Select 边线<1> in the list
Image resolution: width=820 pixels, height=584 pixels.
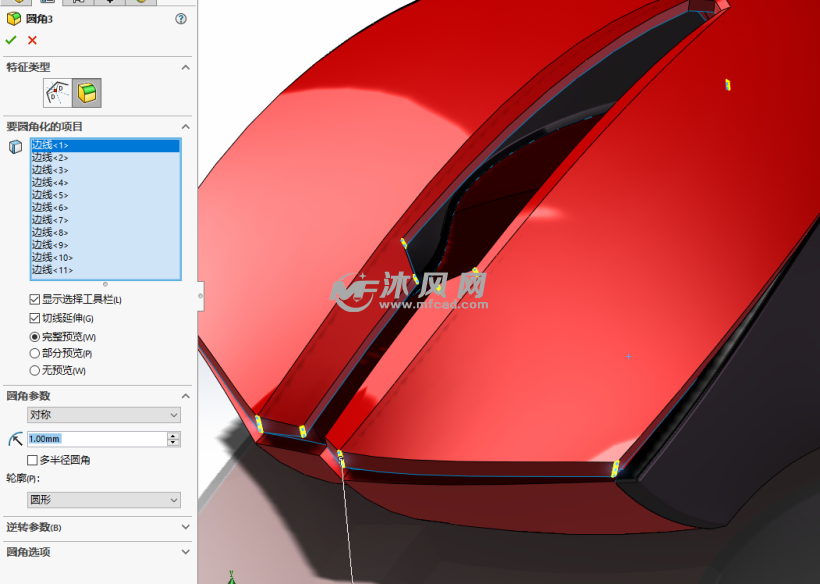click(105, 145)
